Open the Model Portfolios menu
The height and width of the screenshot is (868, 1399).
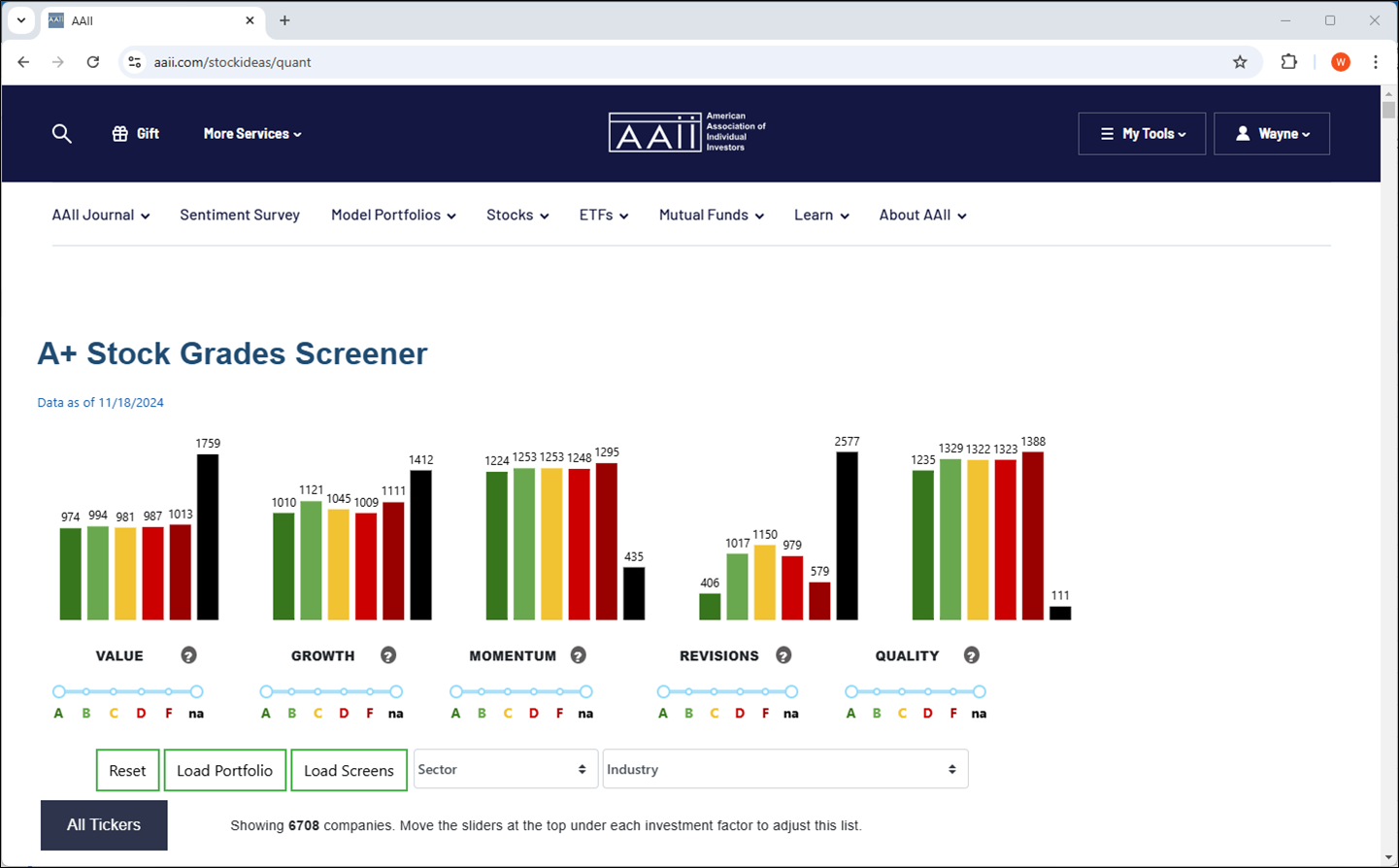point(393,216)
